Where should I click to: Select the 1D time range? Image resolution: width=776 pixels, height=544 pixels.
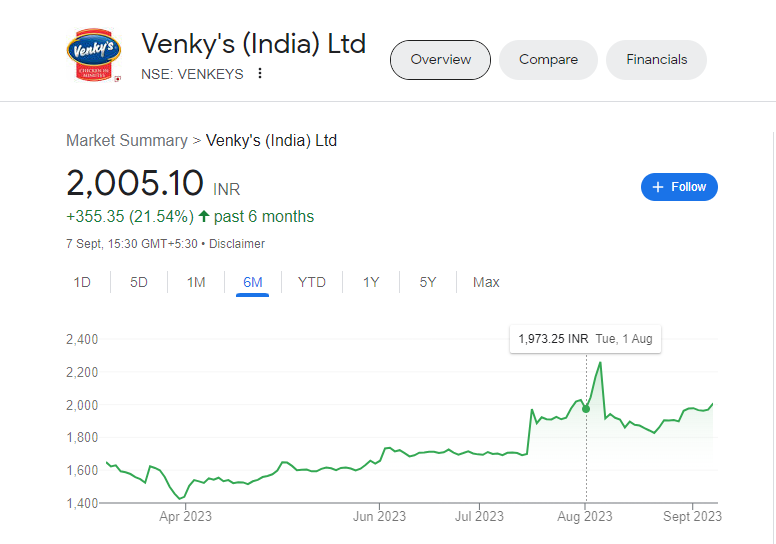point(82,282)
